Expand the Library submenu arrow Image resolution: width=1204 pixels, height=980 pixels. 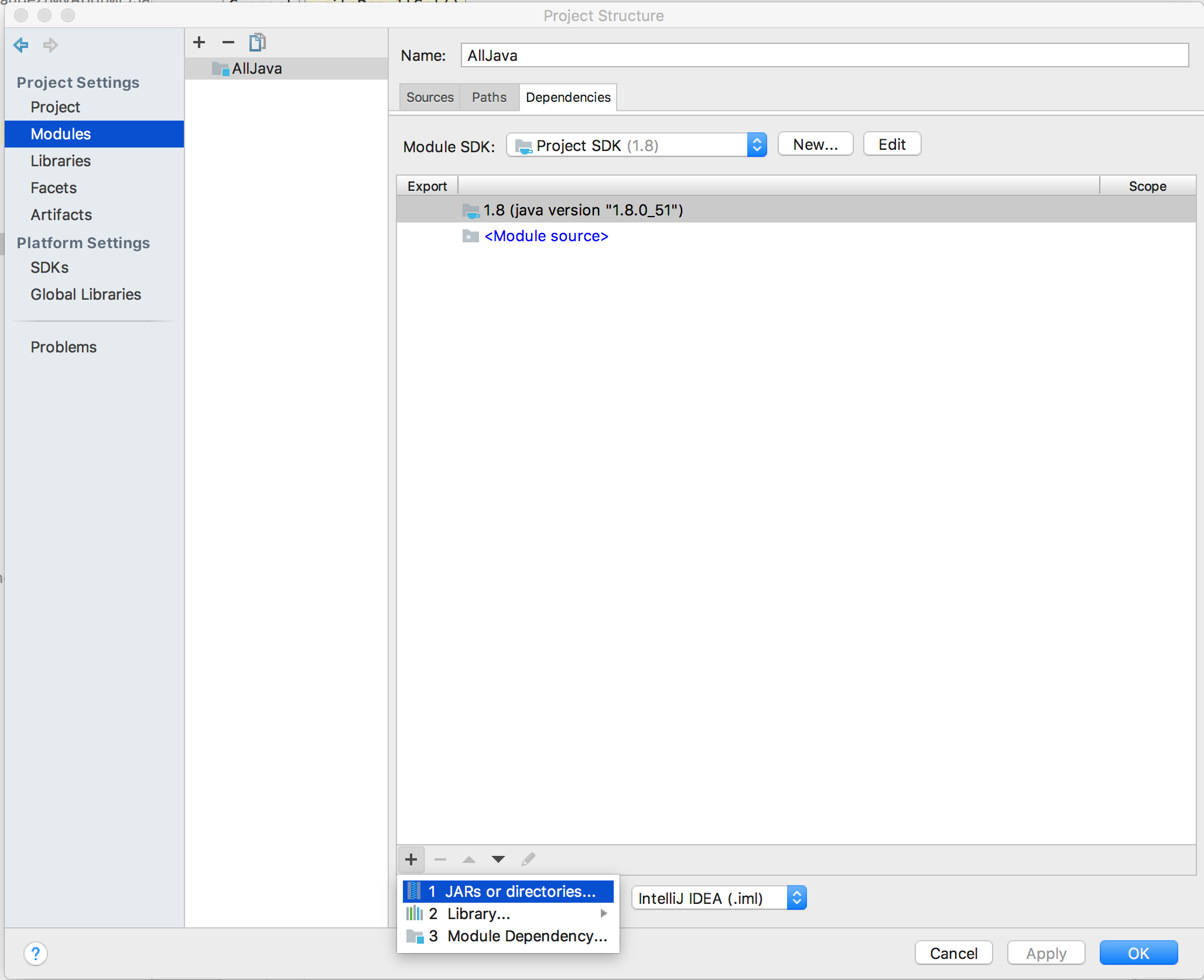click(x=604, y=913)
